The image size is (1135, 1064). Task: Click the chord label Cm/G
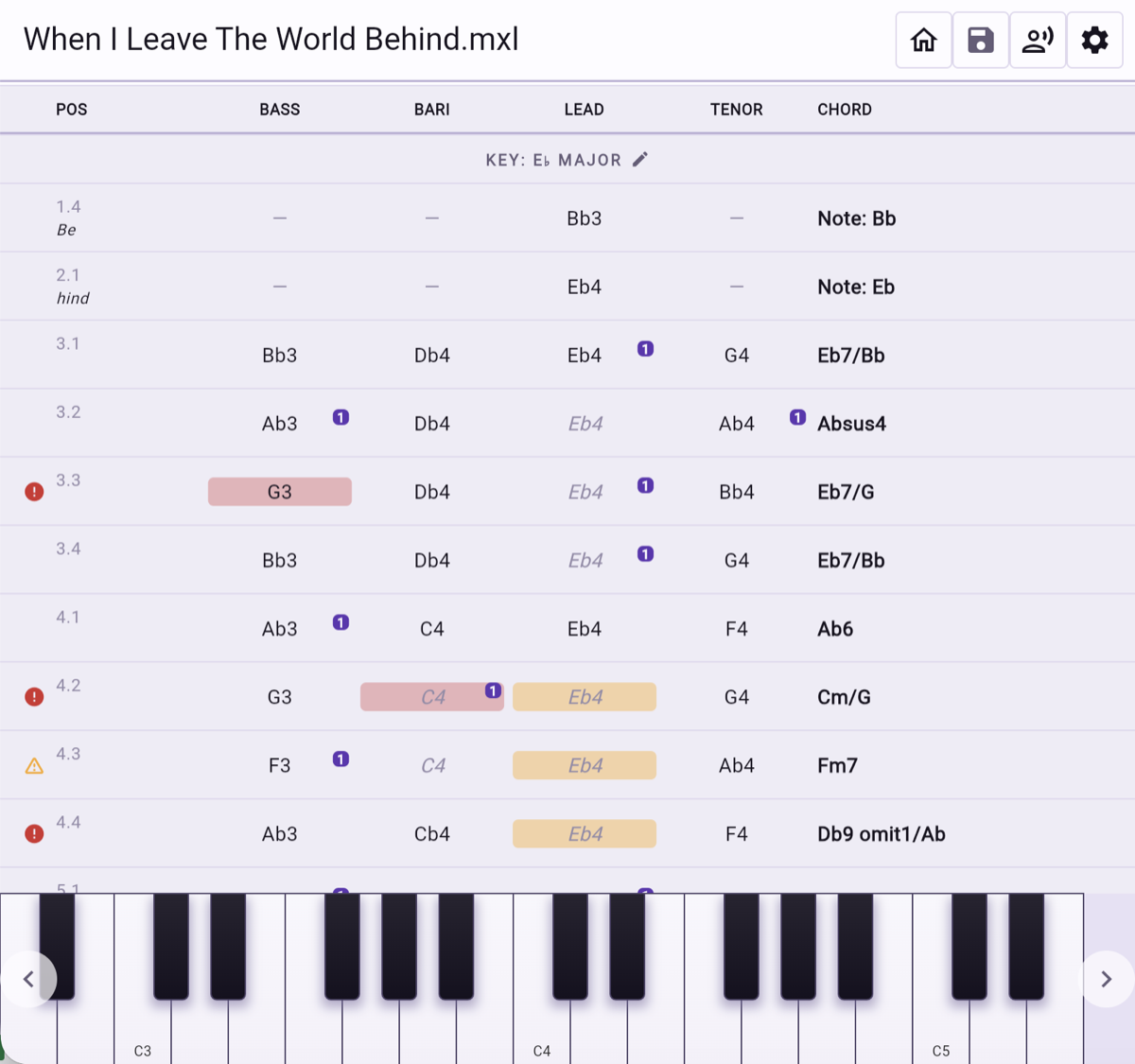(844, 697)
